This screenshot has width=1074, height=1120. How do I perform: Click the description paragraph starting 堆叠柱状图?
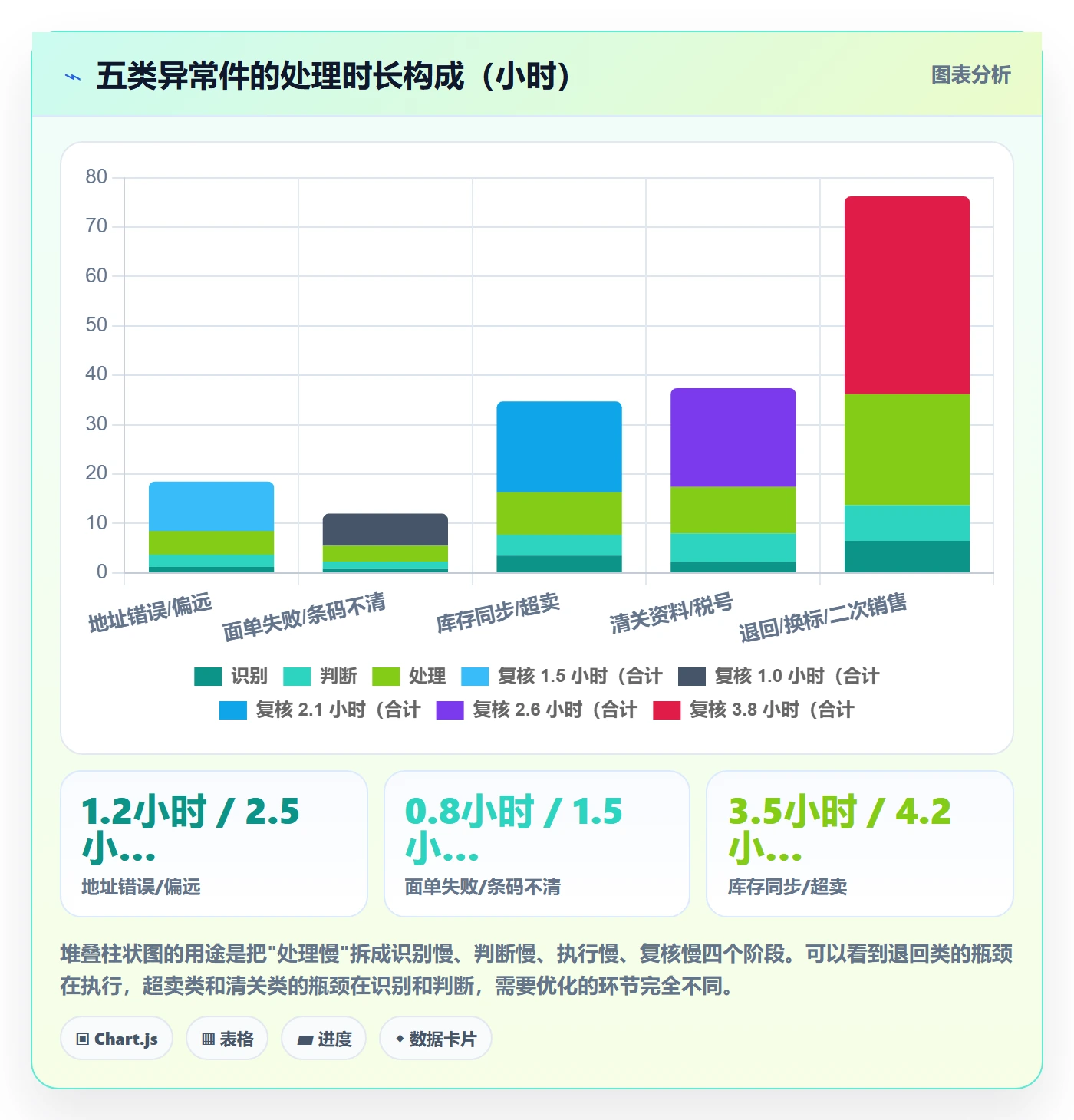pos(536,970)
